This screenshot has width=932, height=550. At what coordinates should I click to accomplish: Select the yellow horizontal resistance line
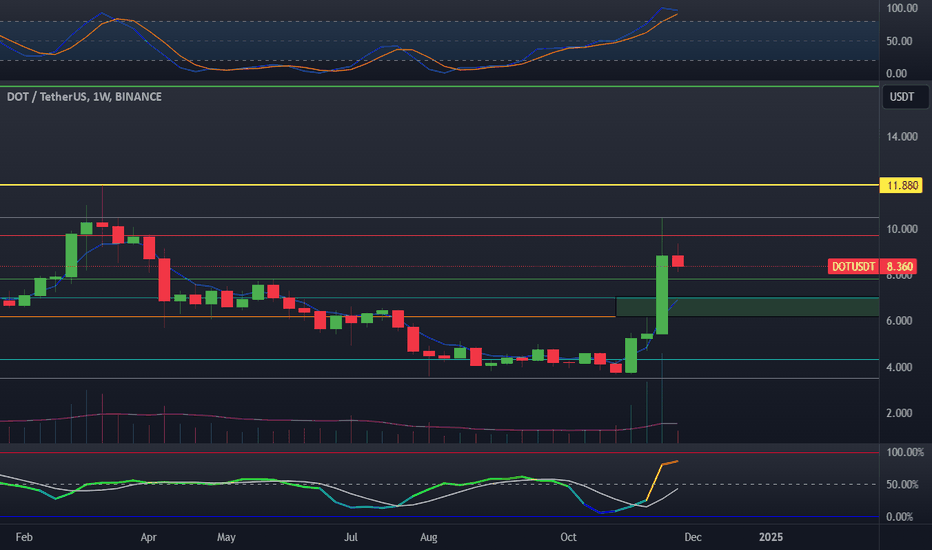pos(439,185)
